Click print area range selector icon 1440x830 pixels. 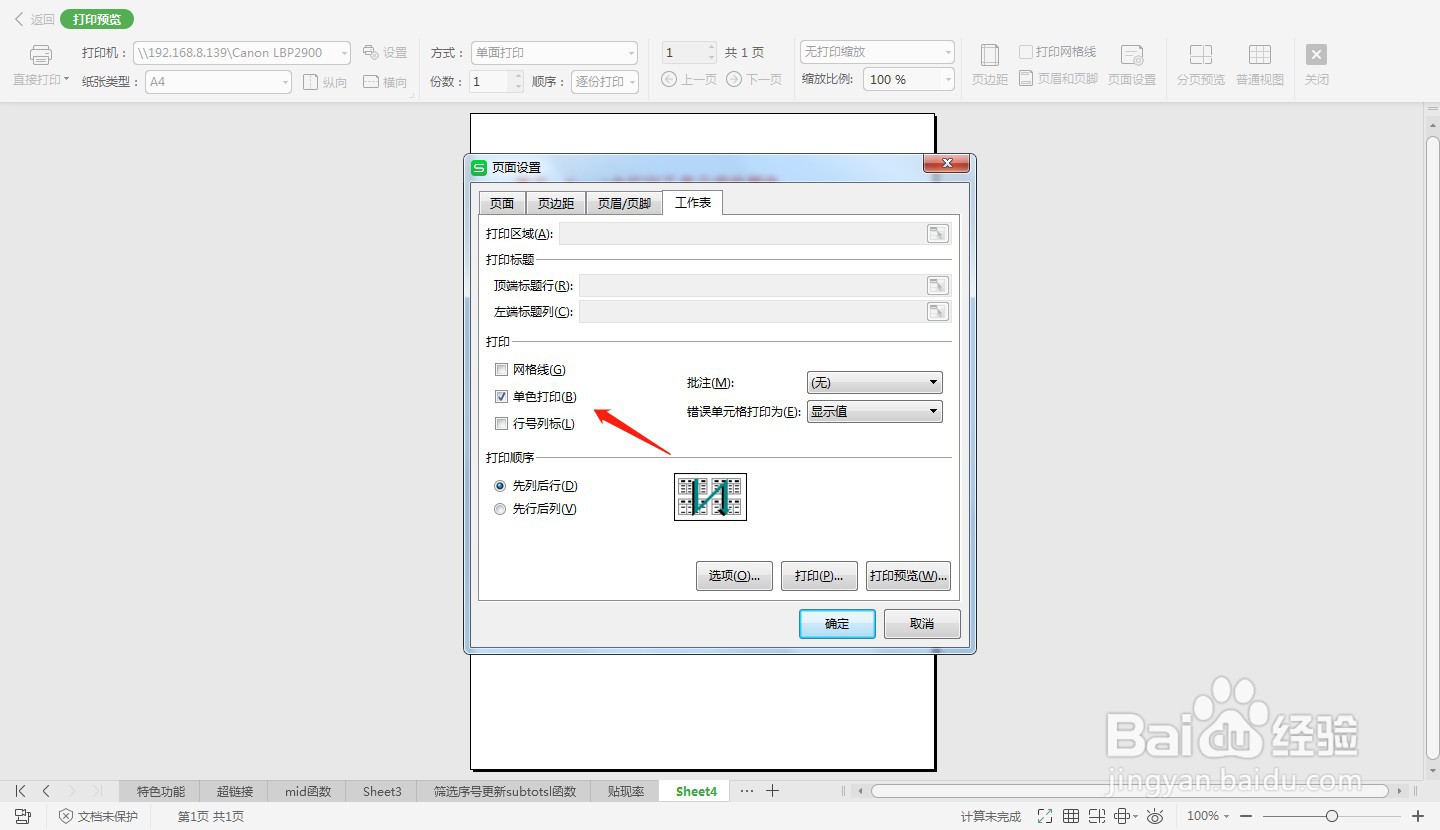point(937,233)
